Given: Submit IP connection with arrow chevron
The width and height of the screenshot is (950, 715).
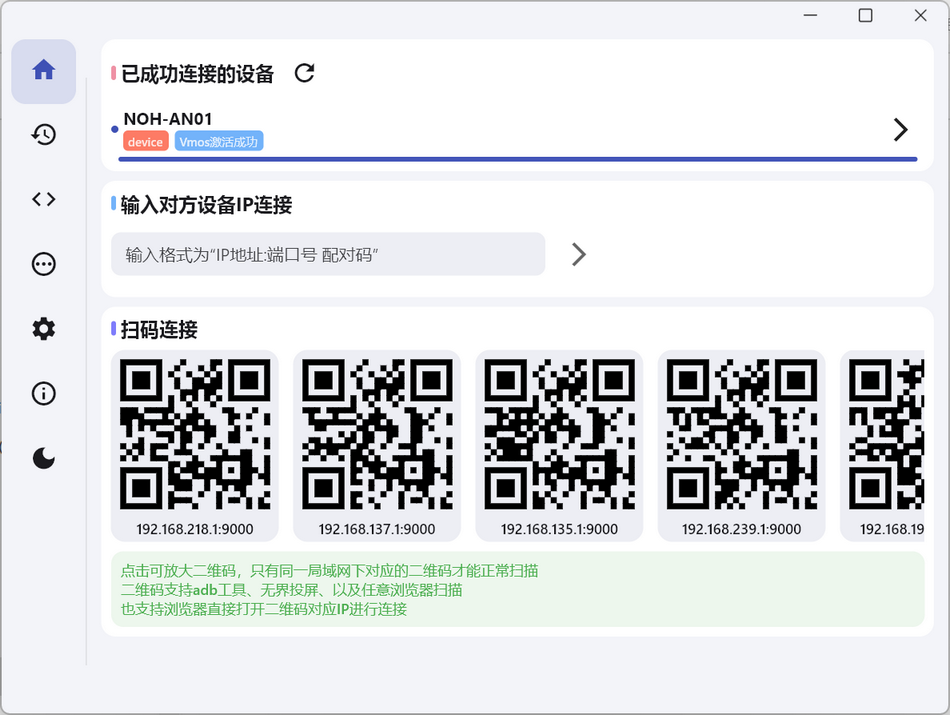Looking at the screenshot, I should pos(578,254).
